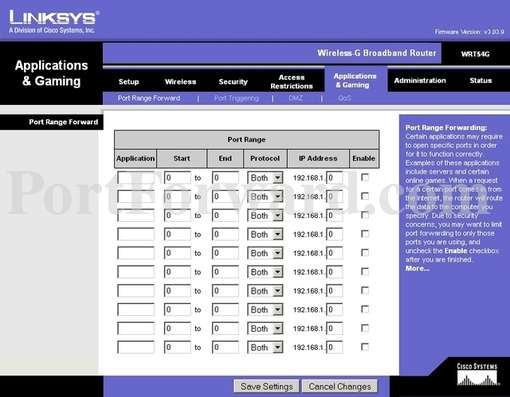Enable the tenth port range row checkbox

tap(365, 347)
